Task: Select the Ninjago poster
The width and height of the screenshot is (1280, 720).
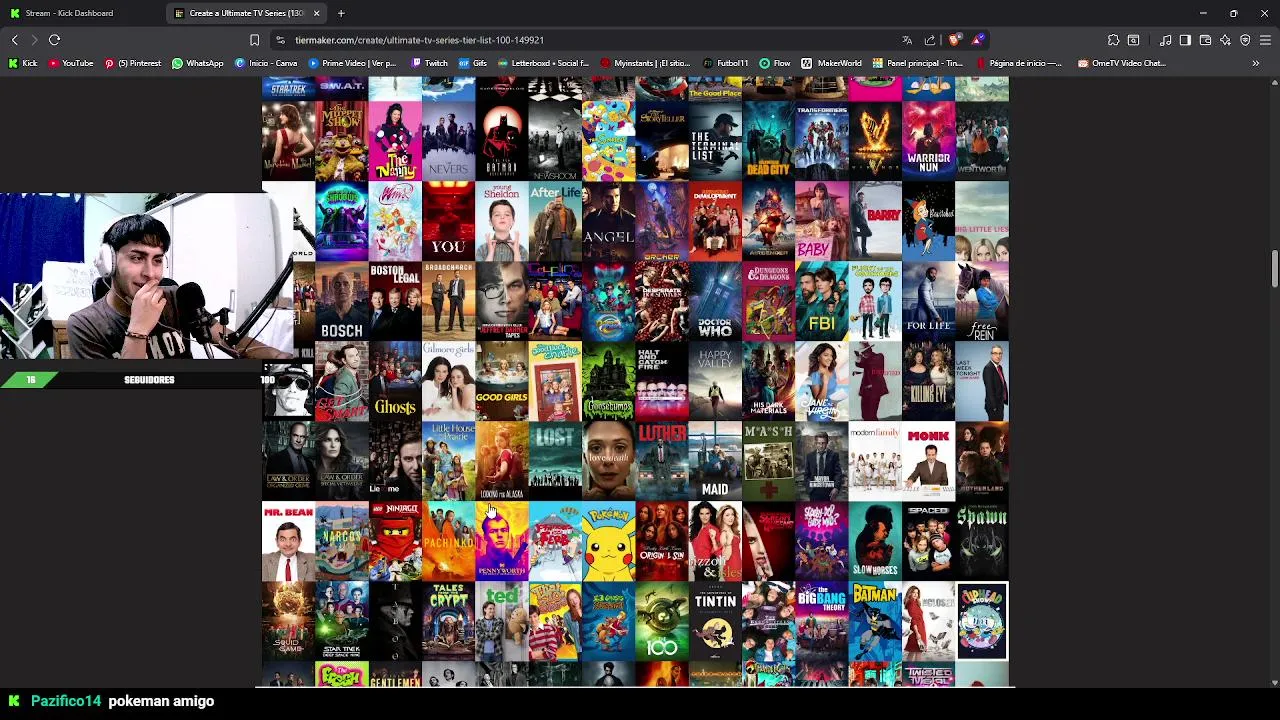Action: (395, 541)
